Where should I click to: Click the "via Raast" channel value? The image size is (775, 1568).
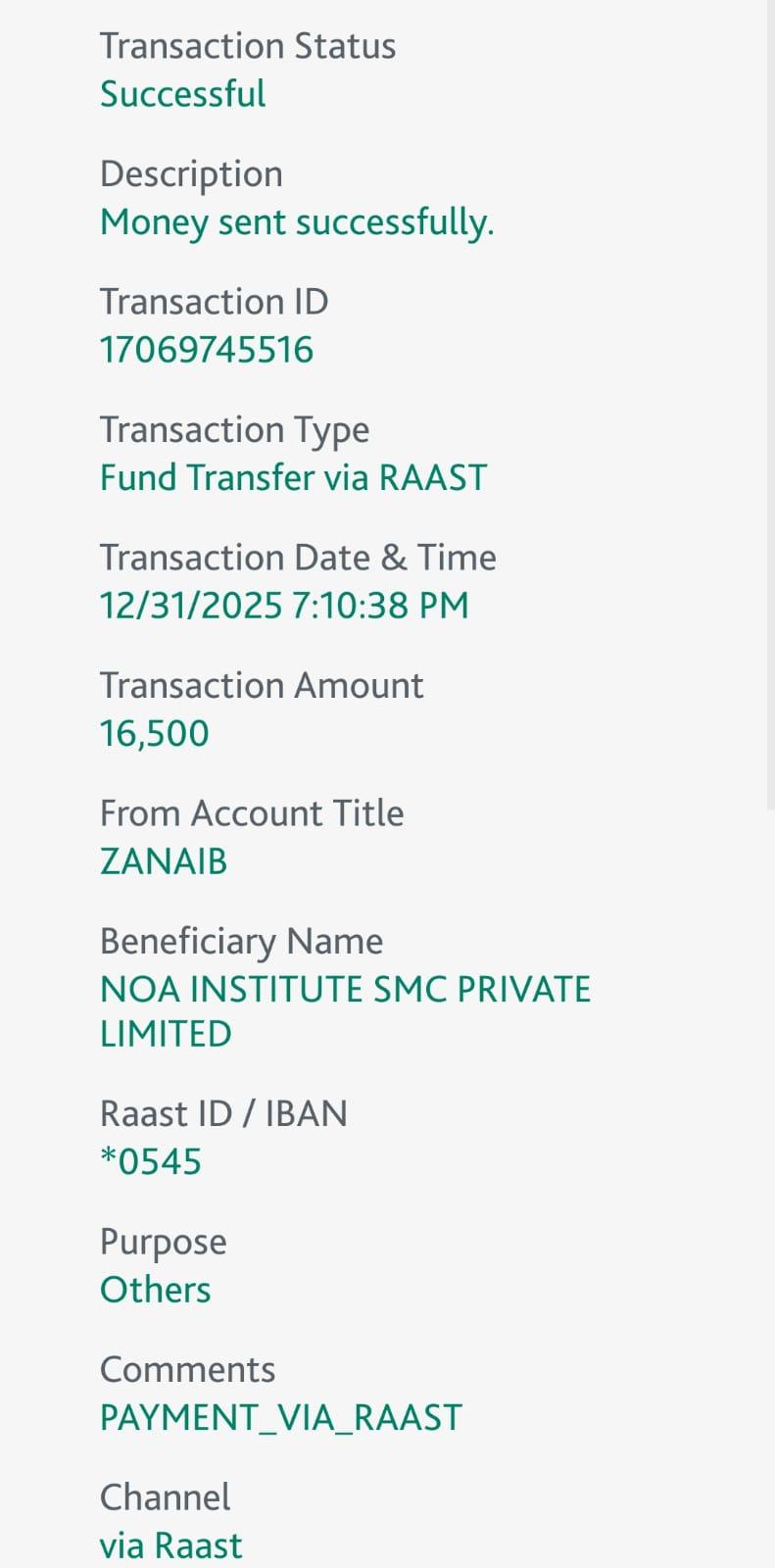tap(171, 1545)
